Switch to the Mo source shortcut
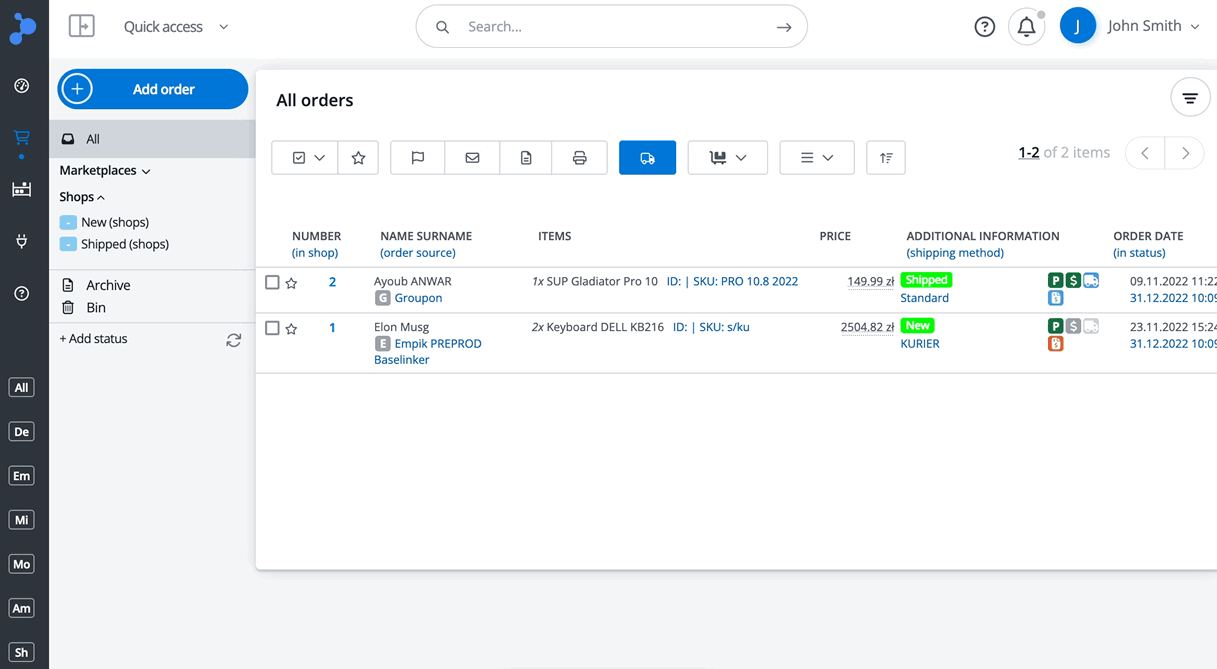 [x=21, y=564]
